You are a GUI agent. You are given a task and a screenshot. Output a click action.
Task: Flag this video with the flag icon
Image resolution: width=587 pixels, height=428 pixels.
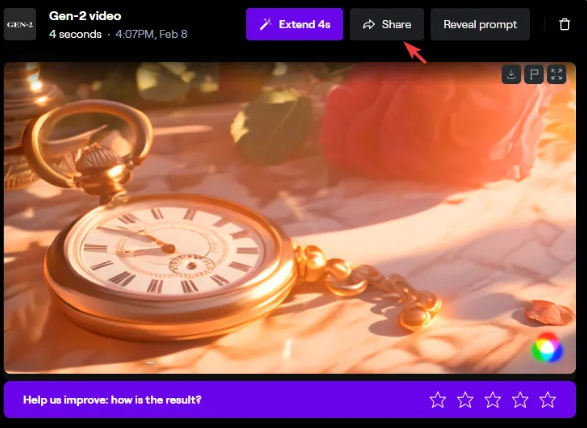click(x=534, y=74)
